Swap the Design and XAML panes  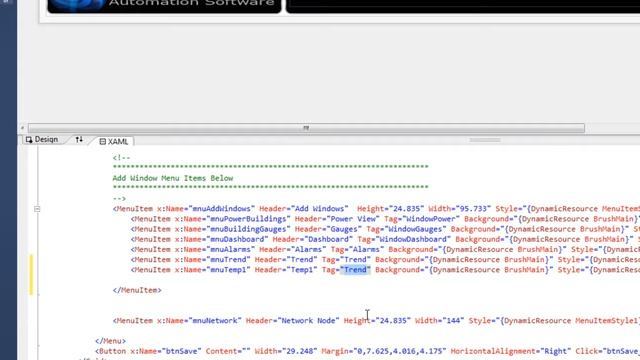79,140
